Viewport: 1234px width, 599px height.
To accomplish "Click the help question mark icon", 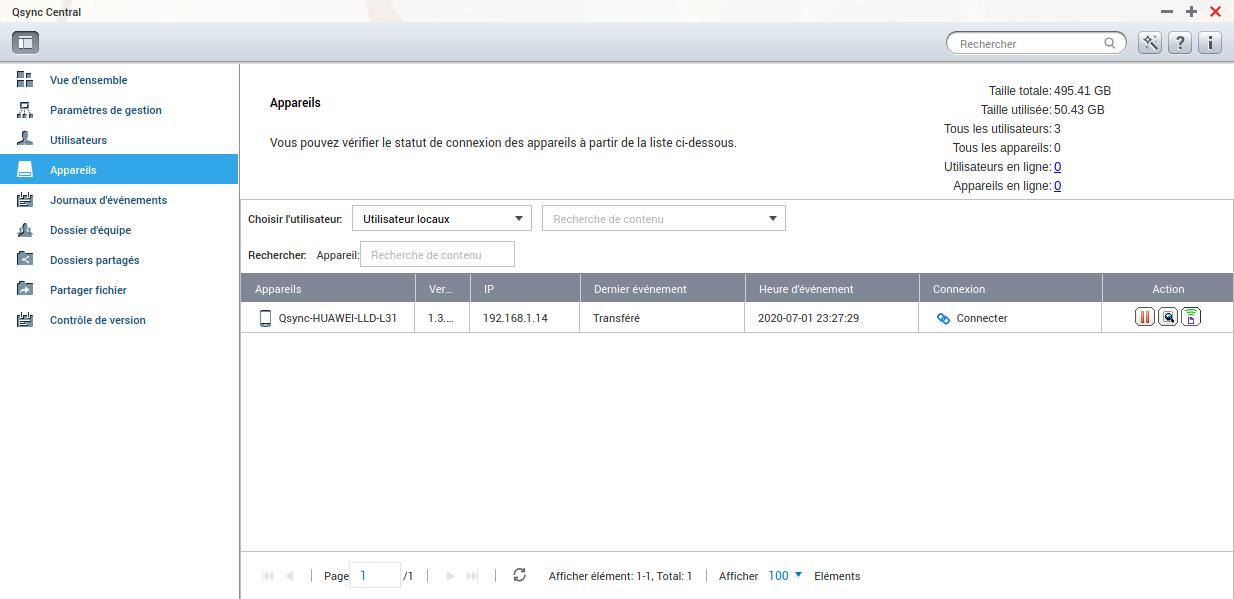I will pyautogui.click(x=1180, y=43).
